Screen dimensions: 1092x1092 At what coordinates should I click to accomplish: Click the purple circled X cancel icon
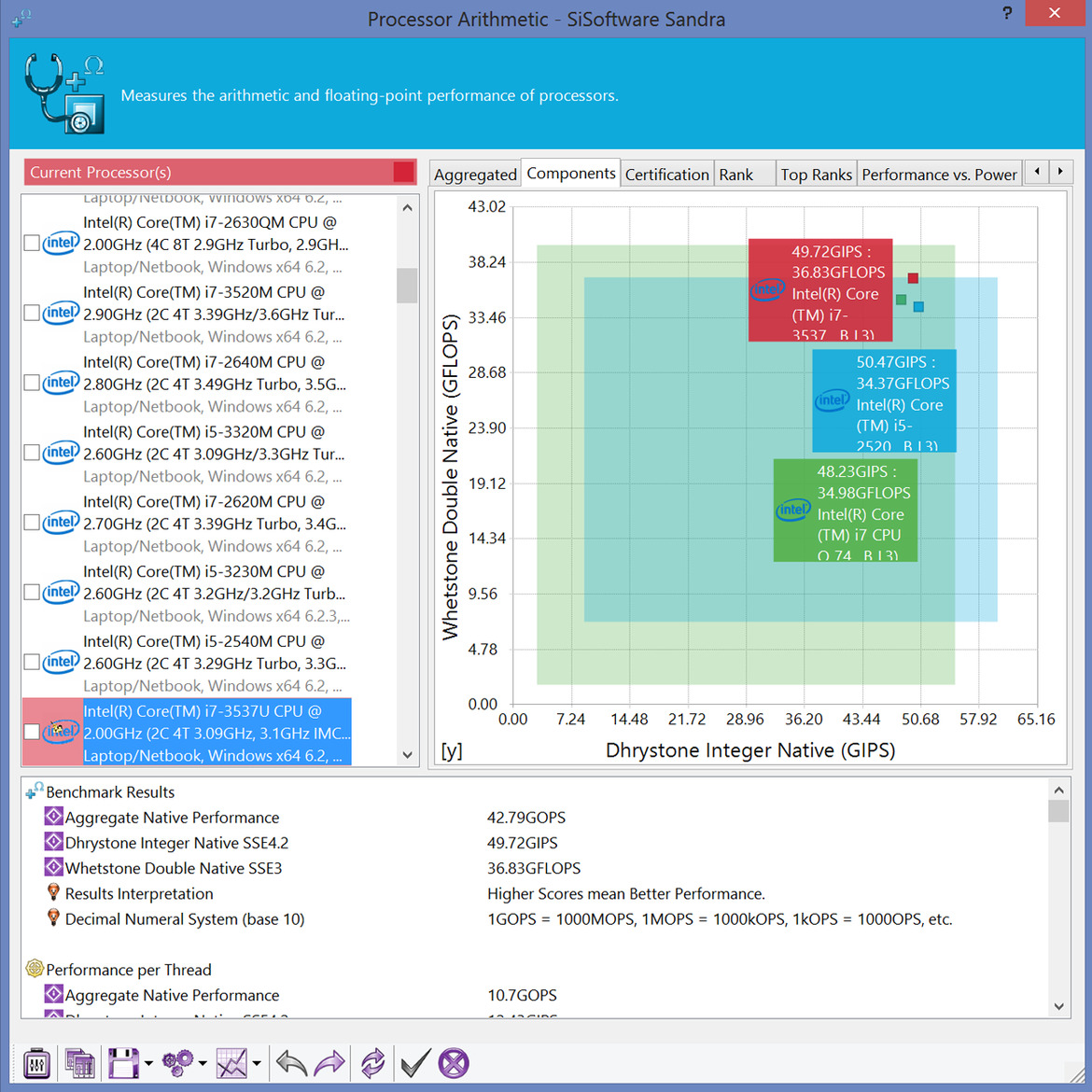[454, 1063]
